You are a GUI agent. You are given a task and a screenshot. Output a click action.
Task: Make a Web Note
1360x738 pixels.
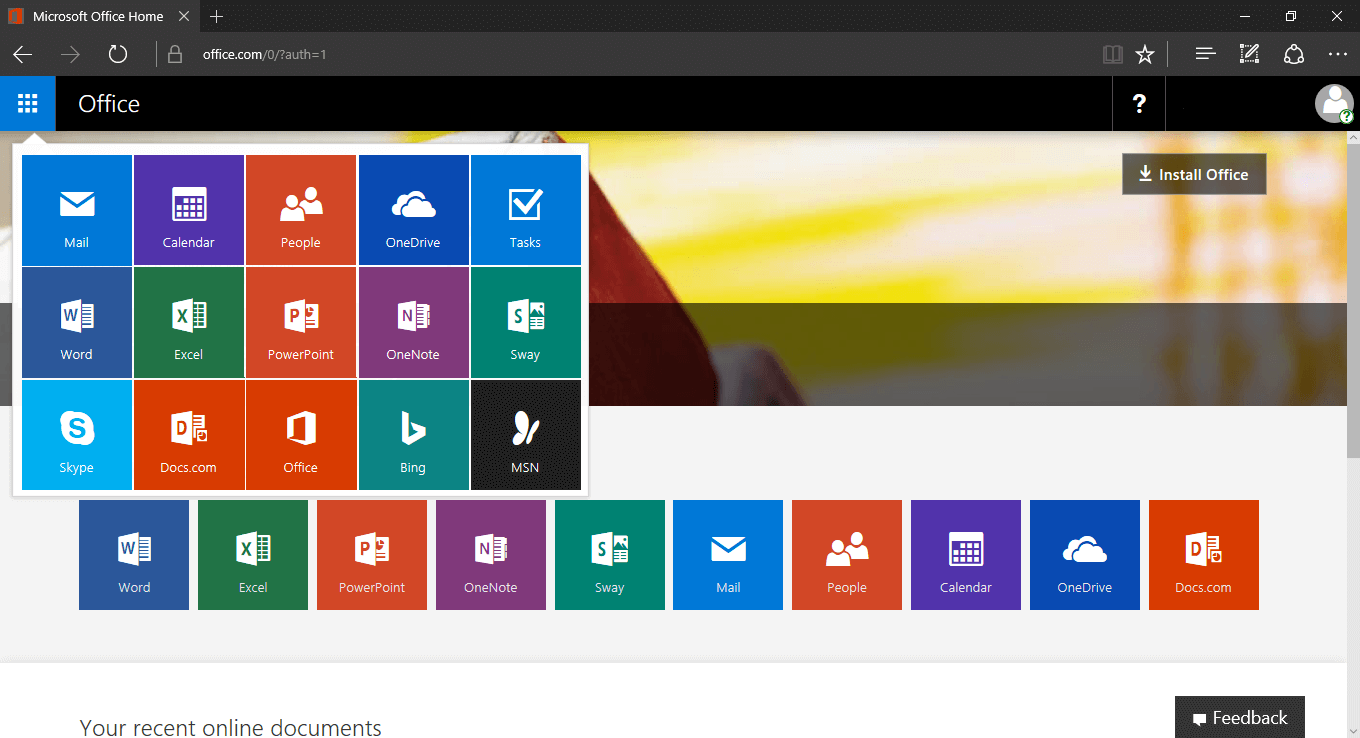[1249, 54]
